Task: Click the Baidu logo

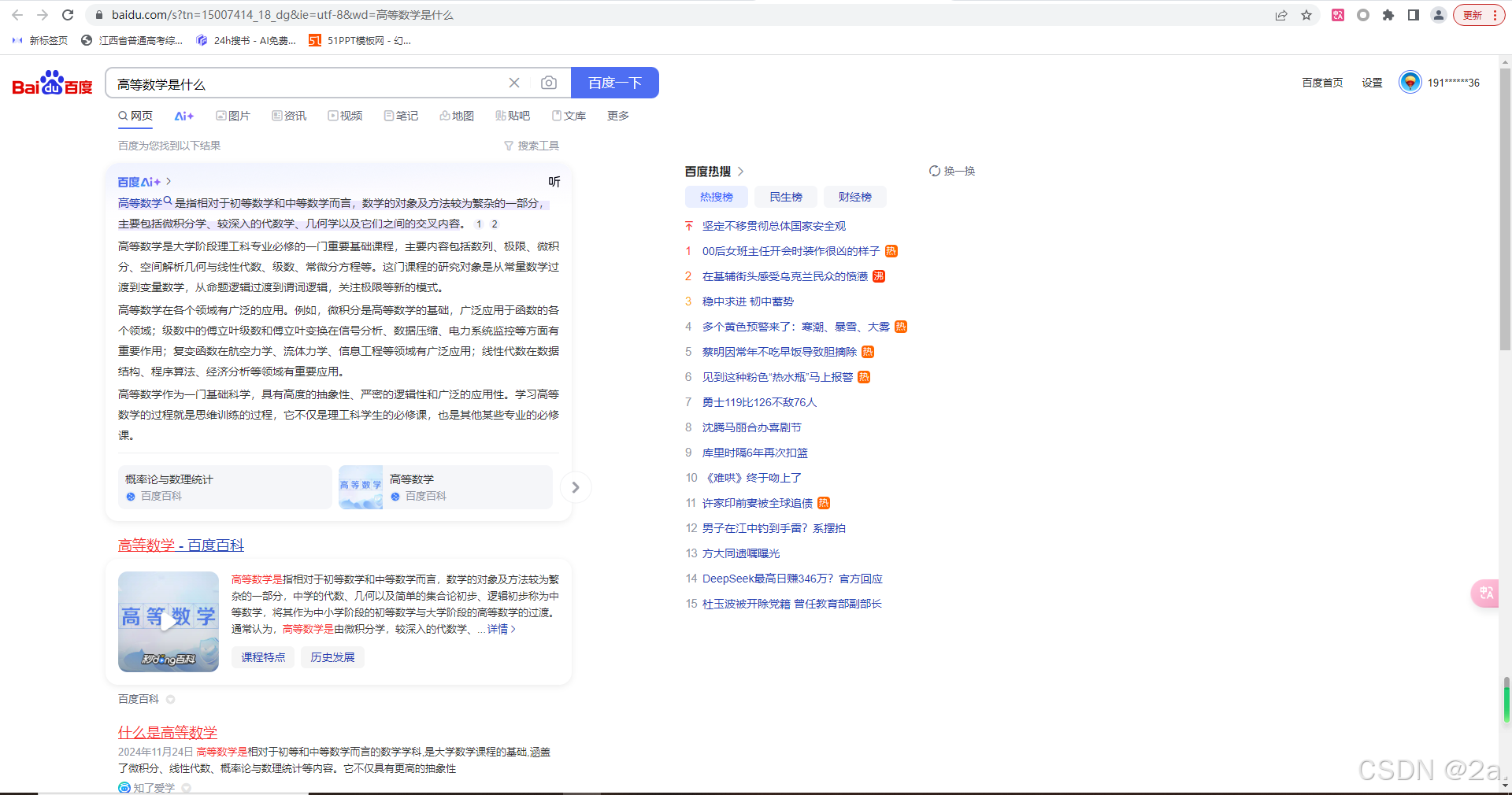Action: pos(52,83)
